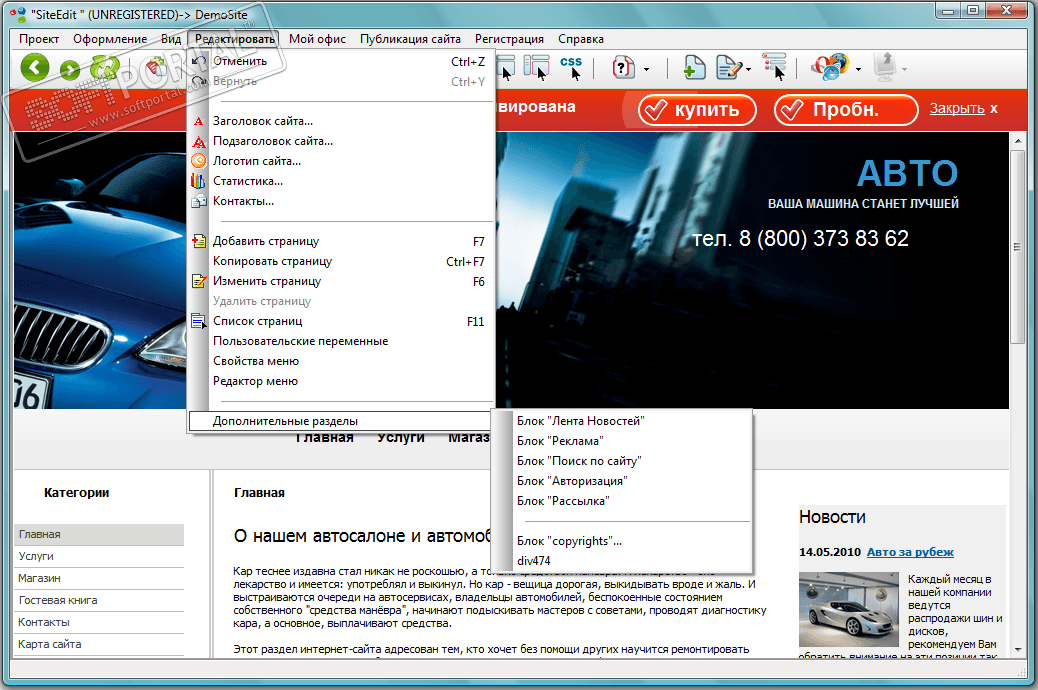
Task: Select Карта сайта in Категории sidebar
Action: pyautogui.click(x=99, y=644)
